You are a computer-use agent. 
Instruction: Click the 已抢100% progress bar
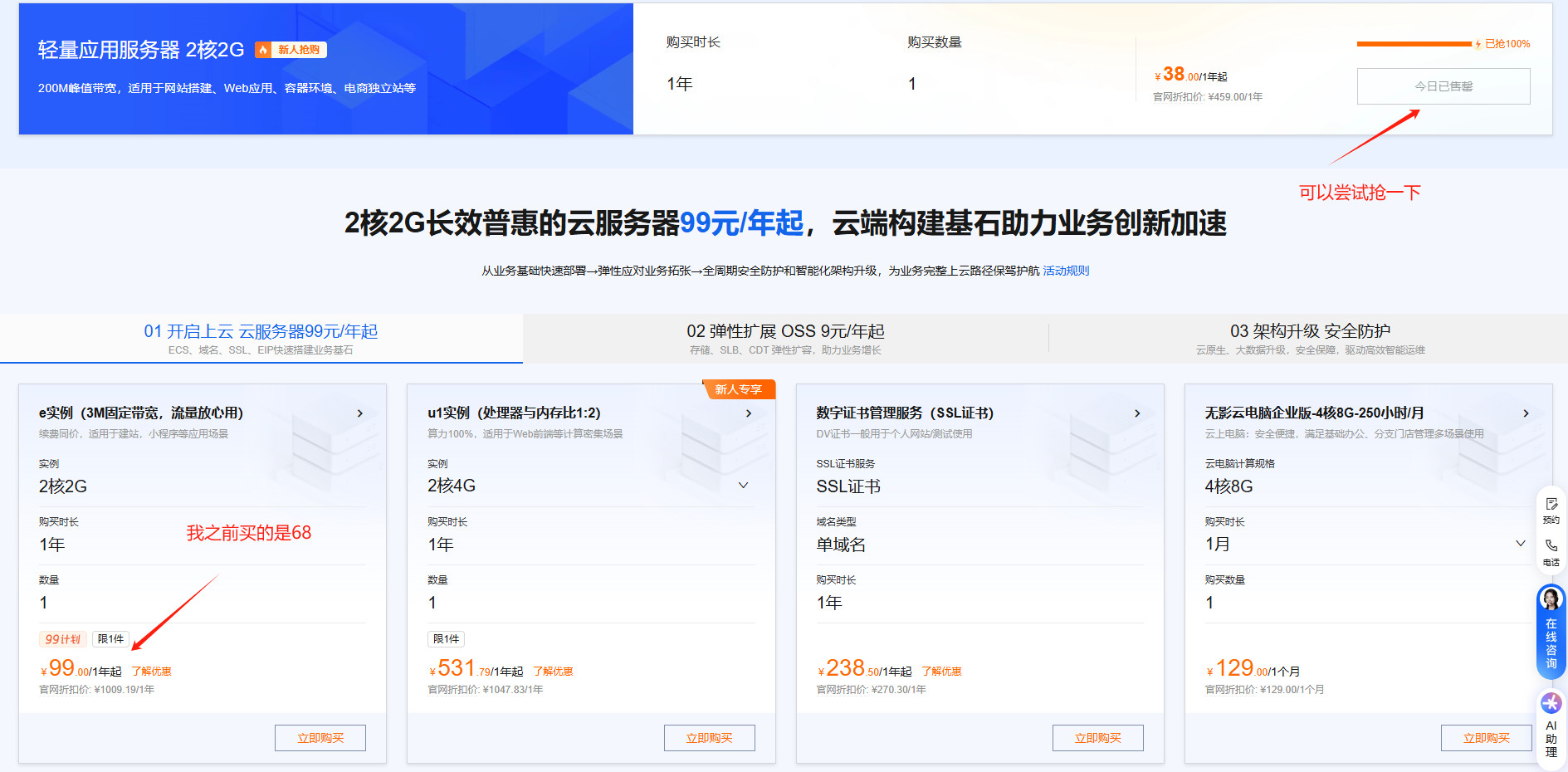(1414, 44)
